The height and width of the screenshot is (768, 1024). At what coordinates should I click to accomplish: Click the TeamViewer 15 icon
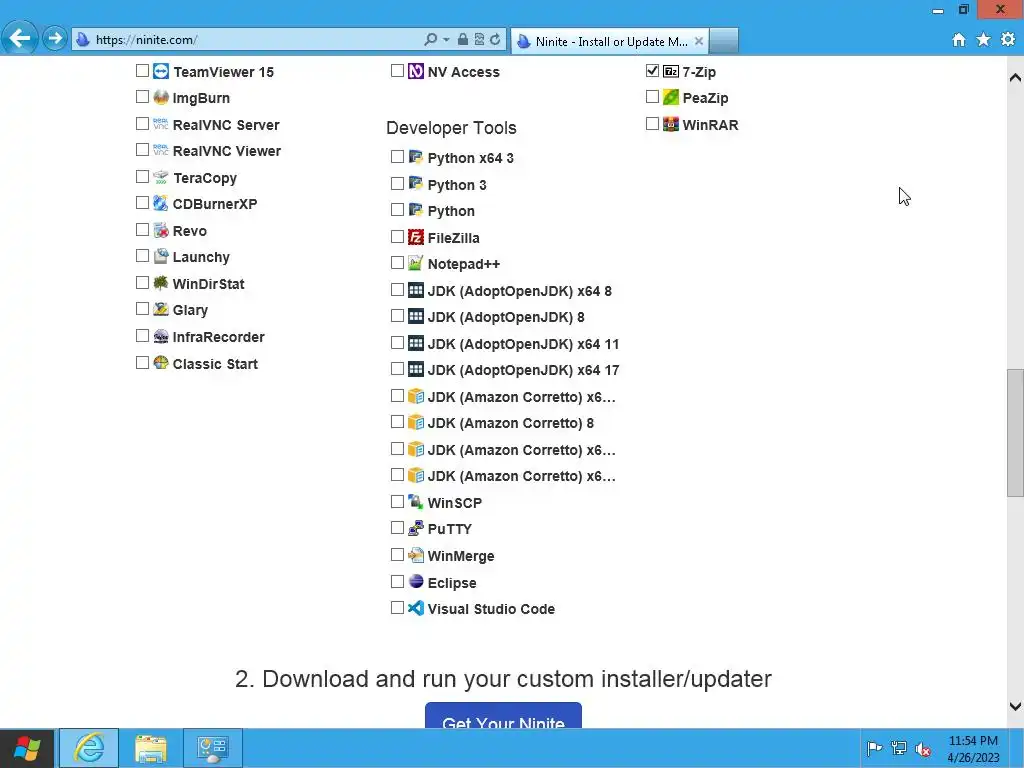(x=161, y=71)
